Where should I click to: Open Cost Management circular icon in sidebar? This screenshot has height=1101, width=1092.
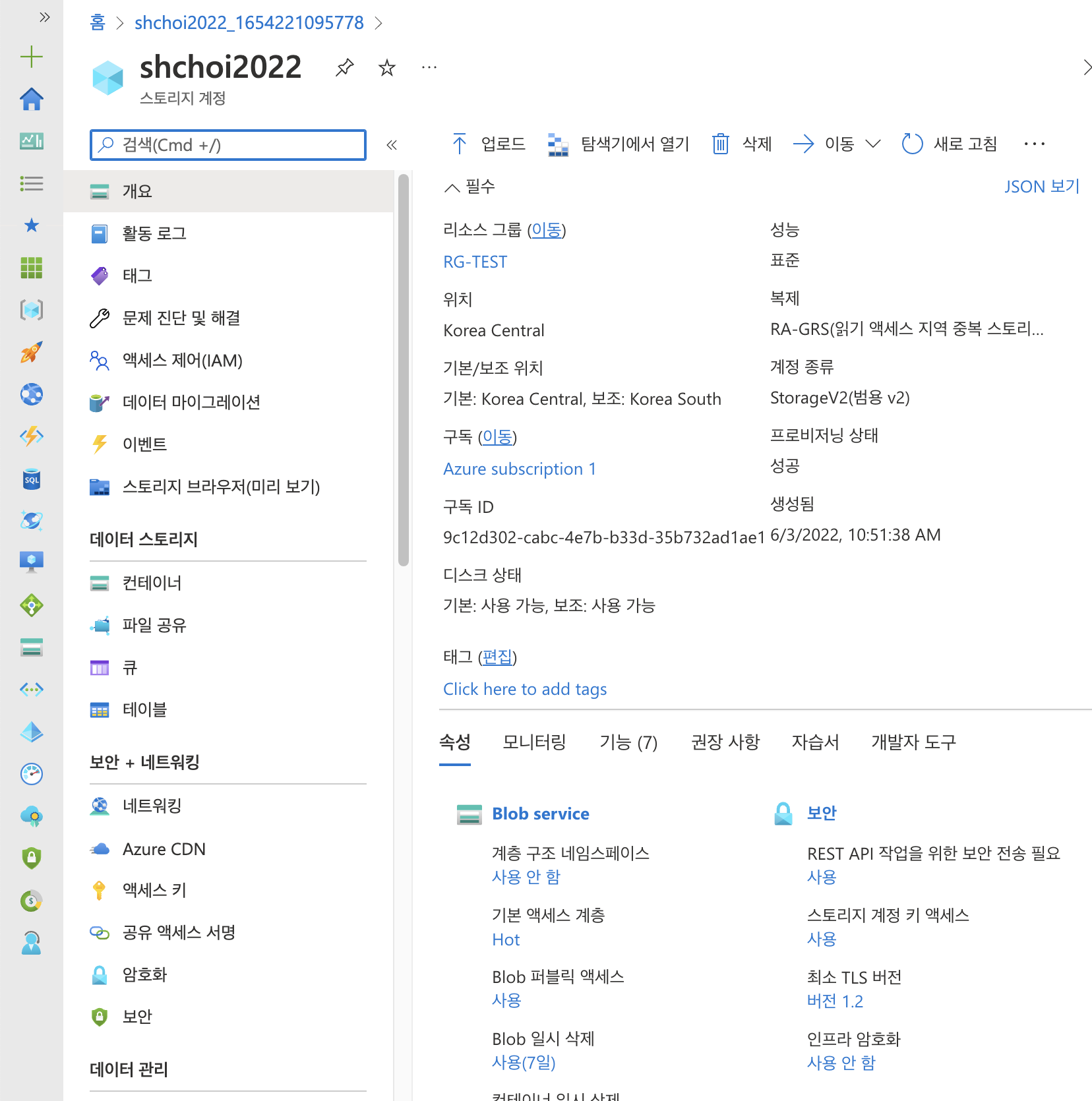click(x=32, y=901)
